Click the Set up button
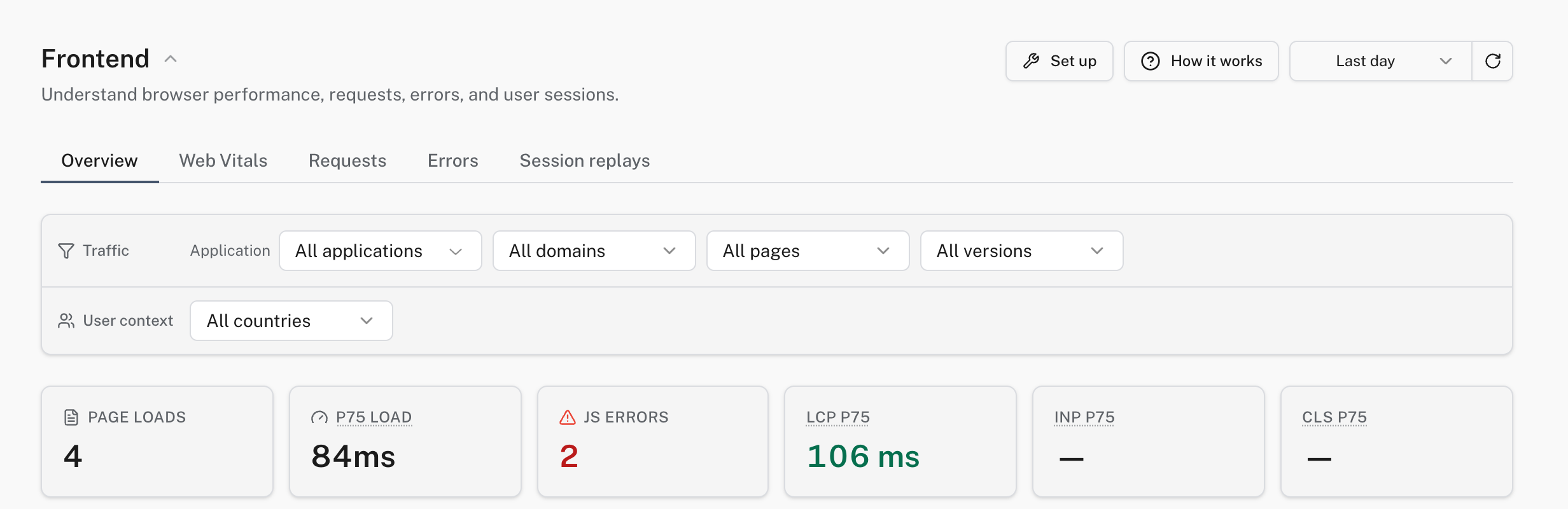 [x=1060, y=61]
